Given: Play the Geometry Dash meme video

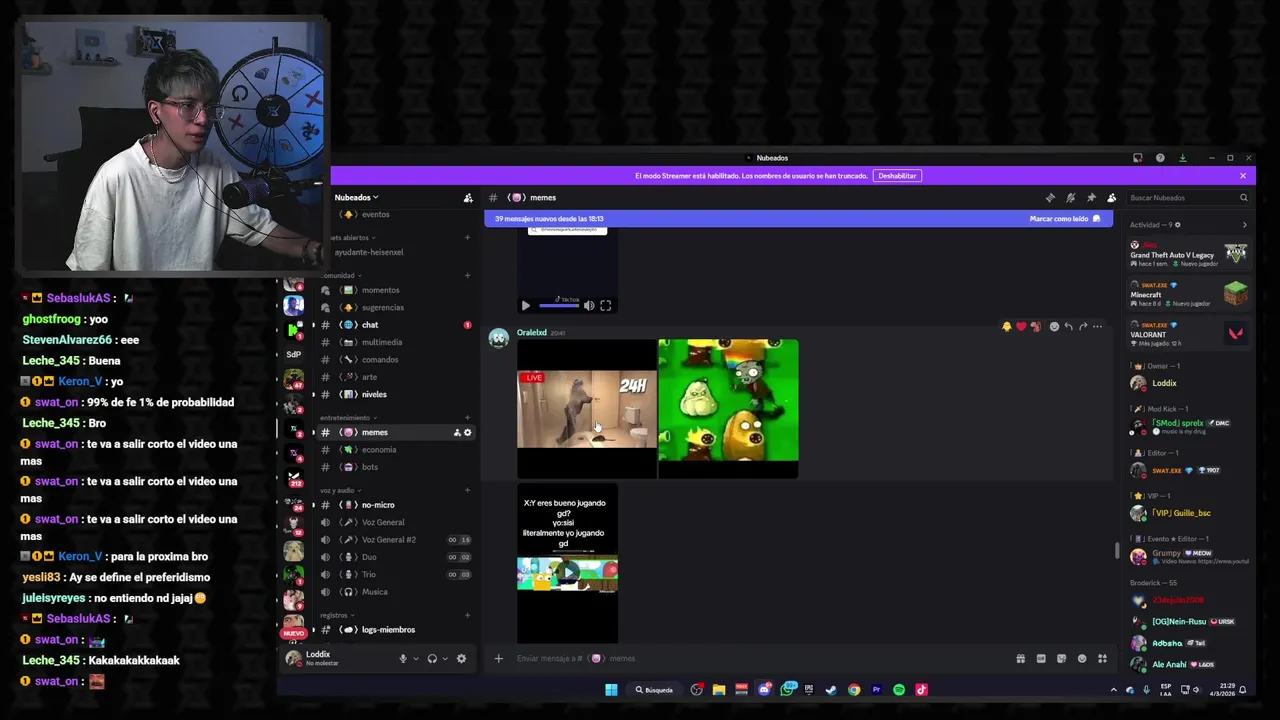Looking at the screenshot, I should (567, 573).
